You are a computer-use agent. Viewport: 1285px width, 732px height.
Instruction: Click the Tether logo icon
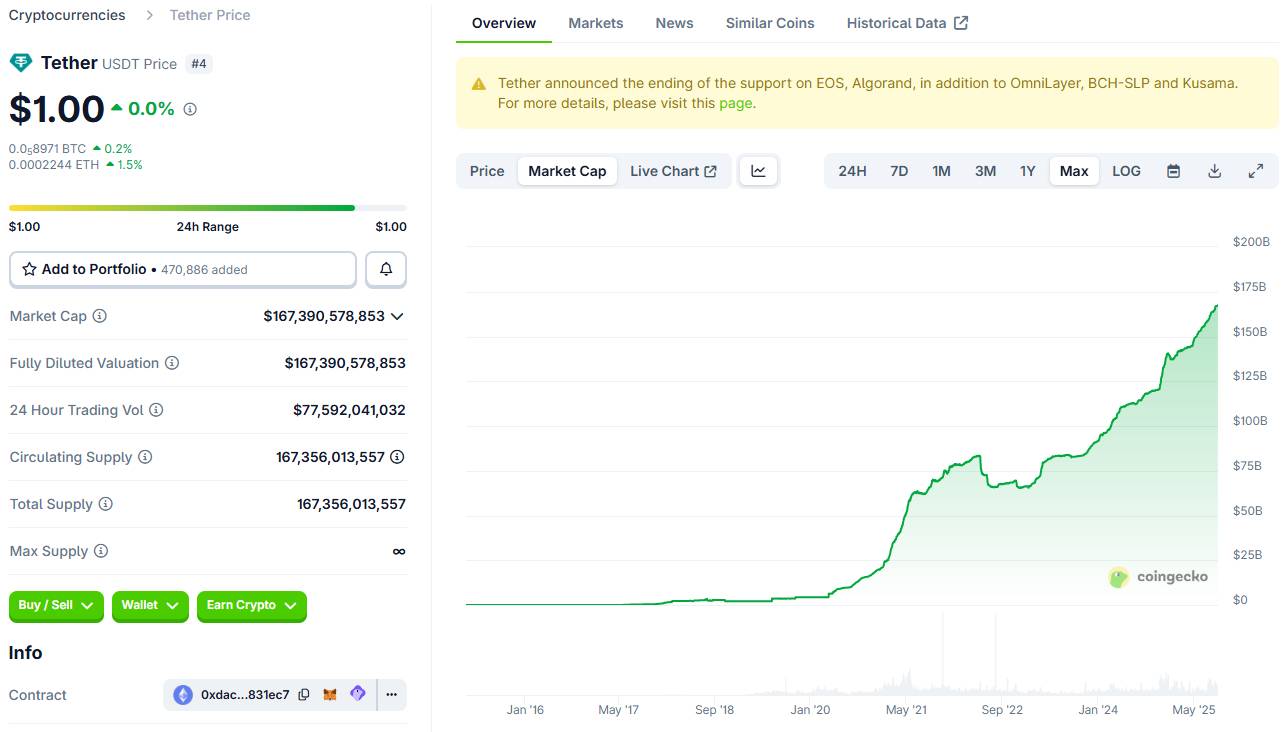(20, 63)
